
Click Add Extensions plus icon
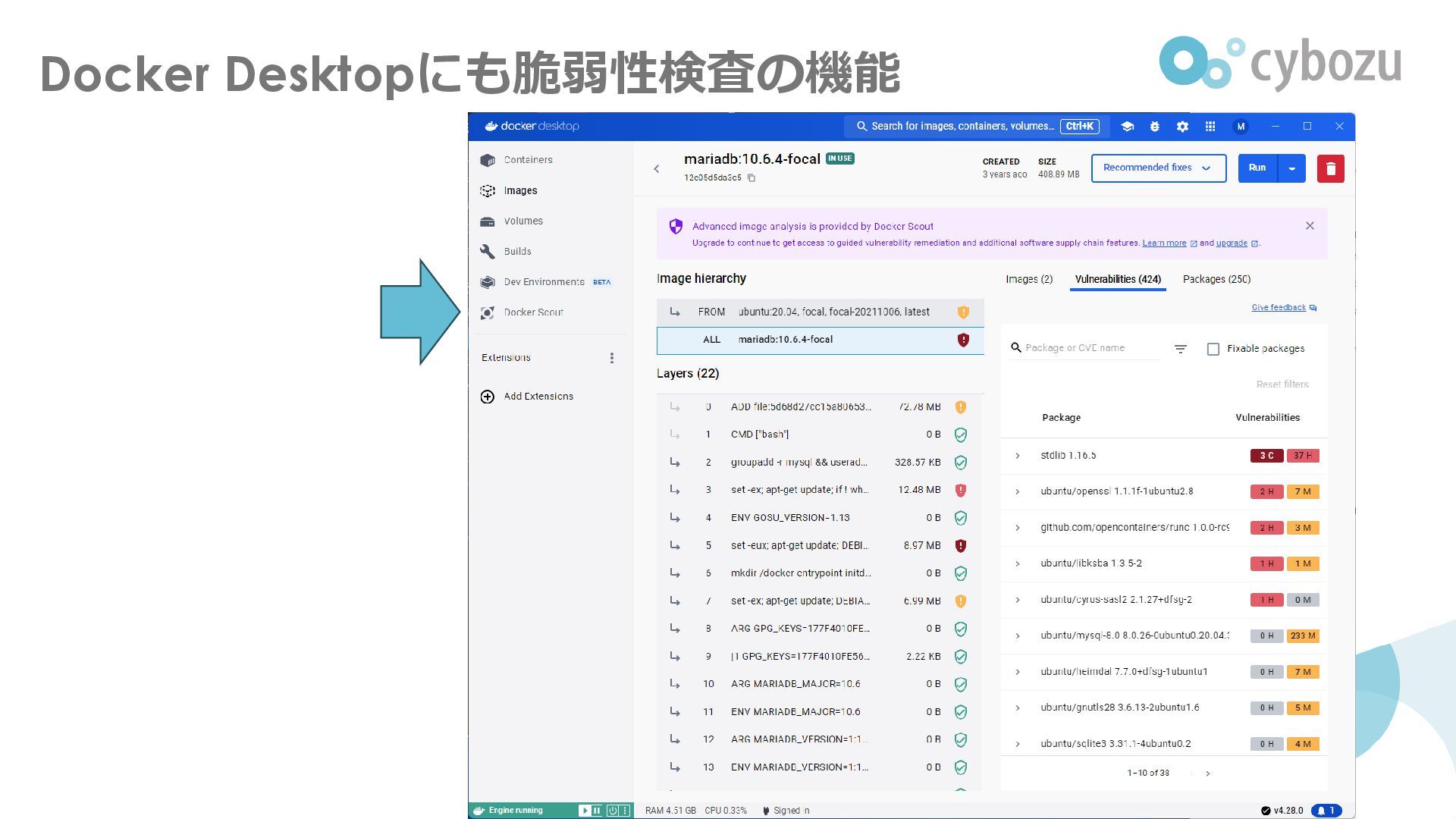(x=488, y=397)
